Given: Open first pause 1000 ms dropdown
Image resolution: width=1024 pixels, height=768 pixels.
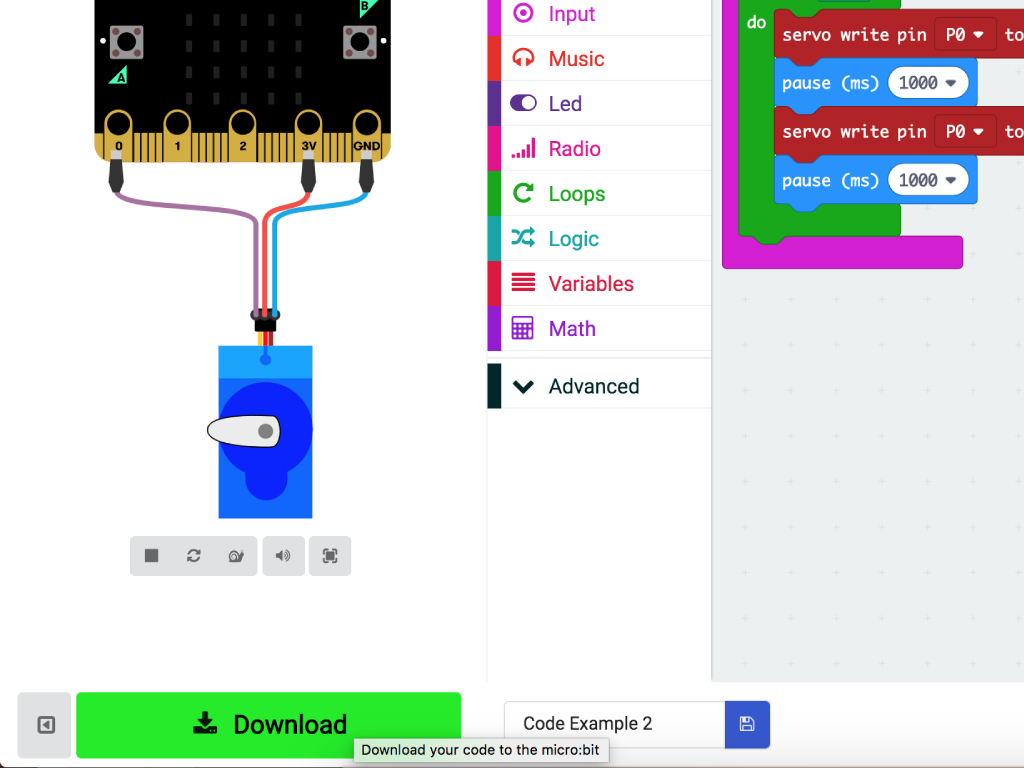Looking at the screenshot, I should pyautogui.click(x=927, y=83).
